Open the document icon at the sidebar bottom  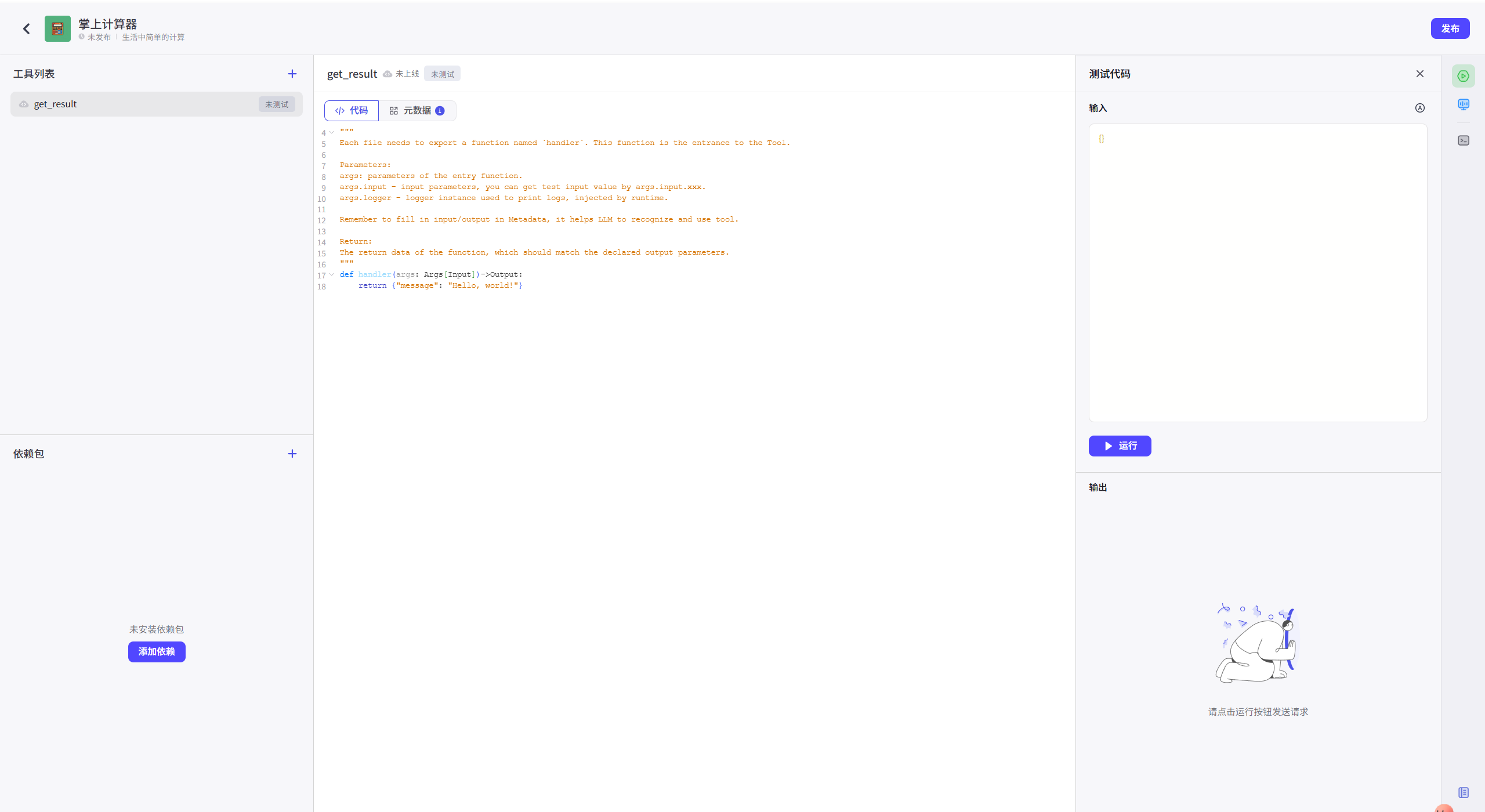point(1463,792)
